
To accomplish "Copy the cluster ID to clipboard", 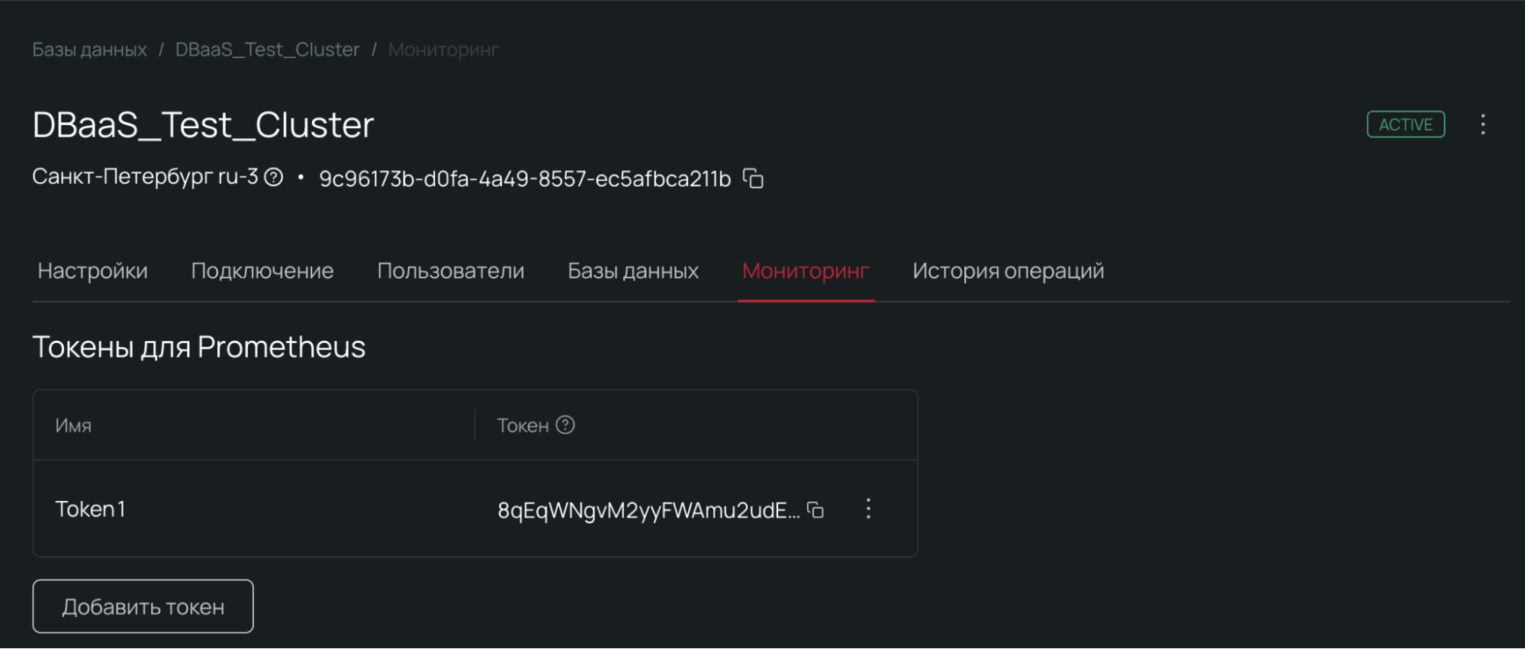I will [x=754, y=179].
